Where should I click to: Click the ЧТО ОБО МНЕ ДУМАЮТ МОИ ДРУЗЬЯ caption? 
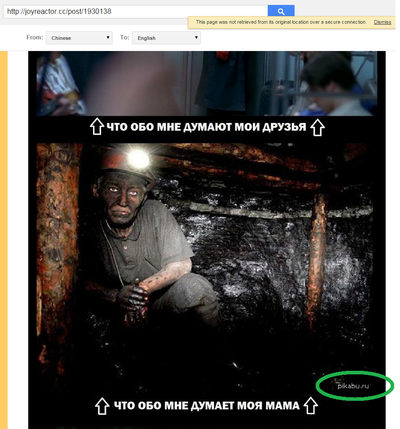point(207,127)
